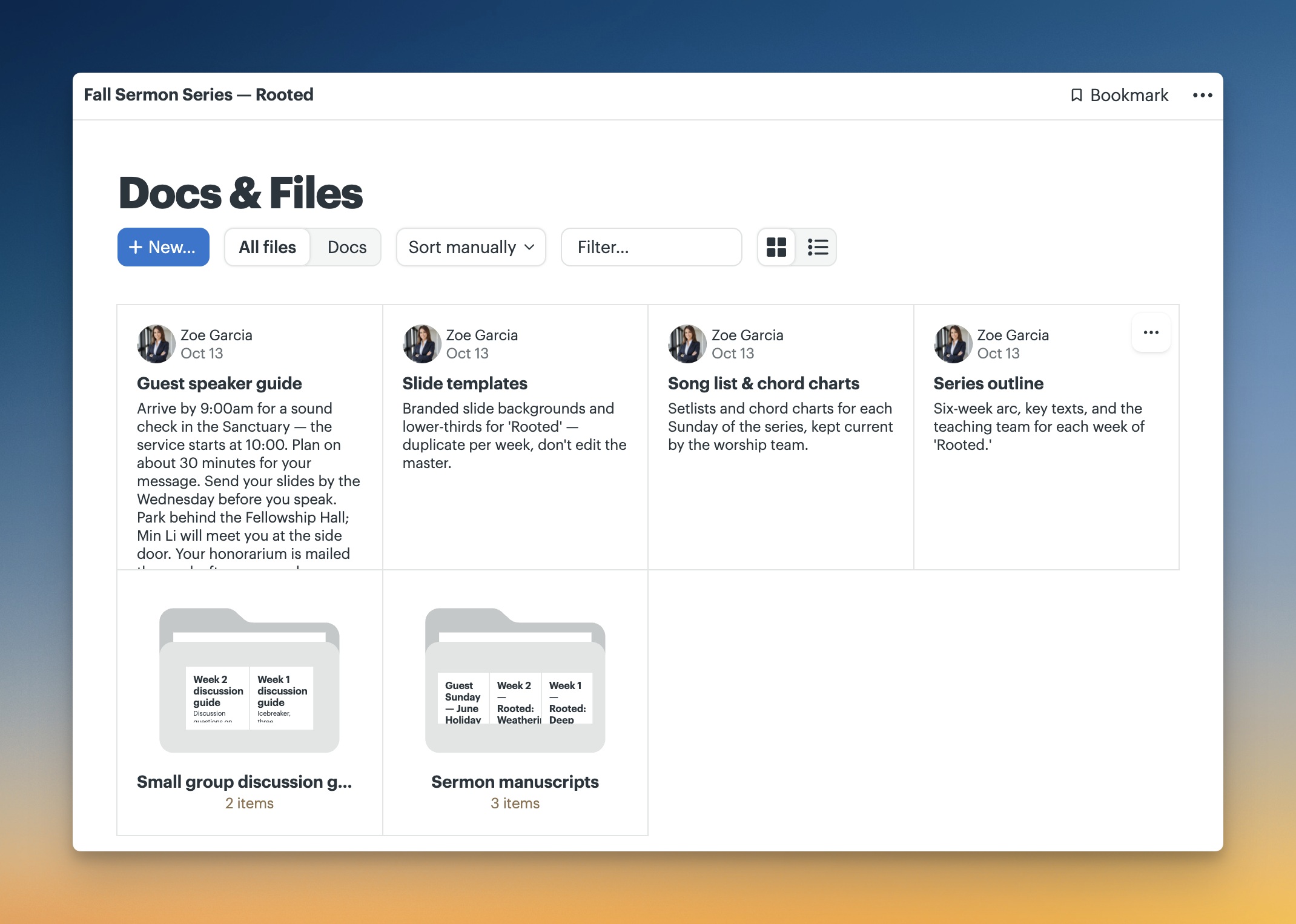
Task: Open Week 2 discussion guide preview
Action: coord(217,698)
